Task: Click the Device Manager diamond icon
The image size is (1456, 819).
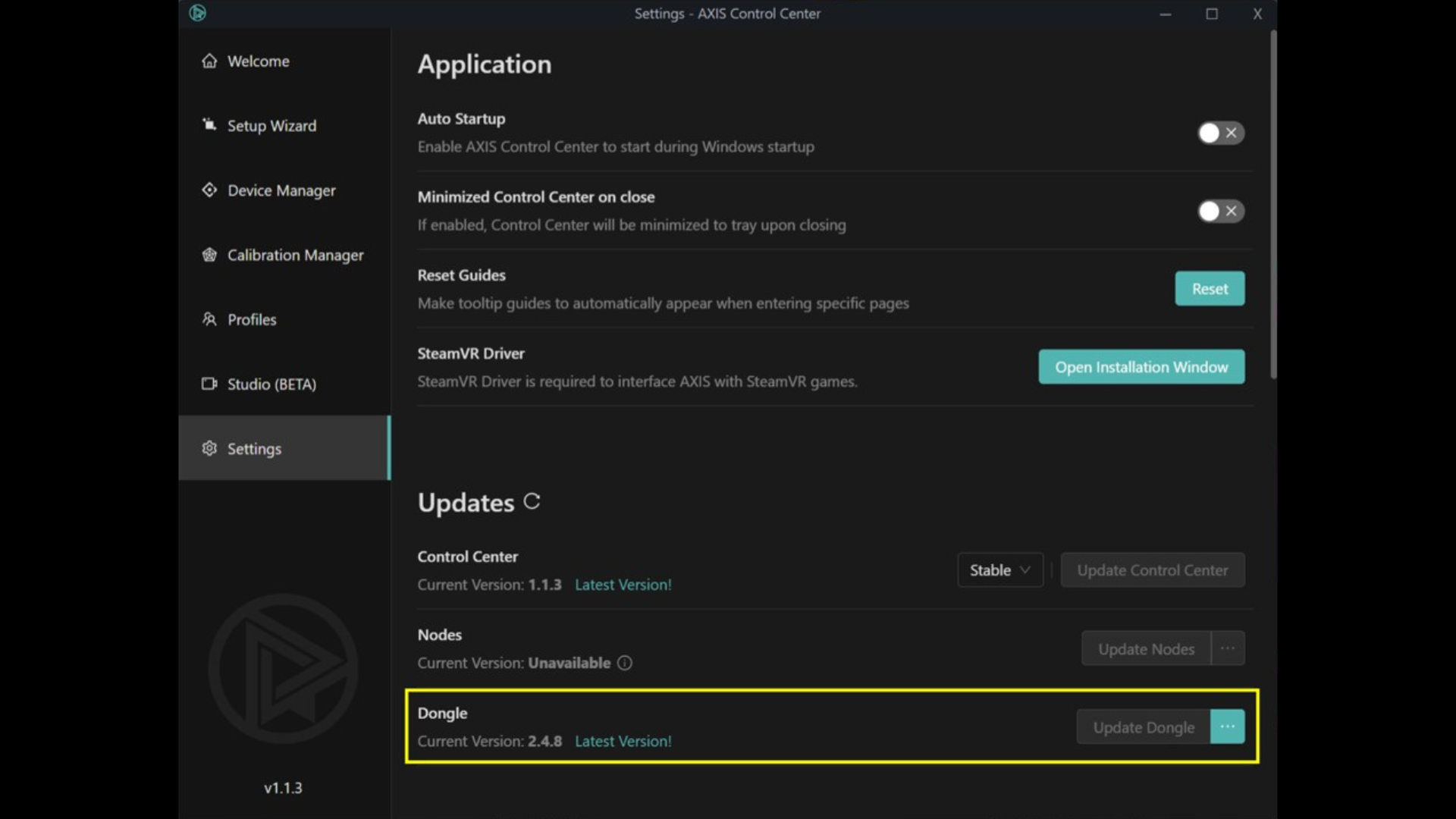Action: tap(209, 190)
